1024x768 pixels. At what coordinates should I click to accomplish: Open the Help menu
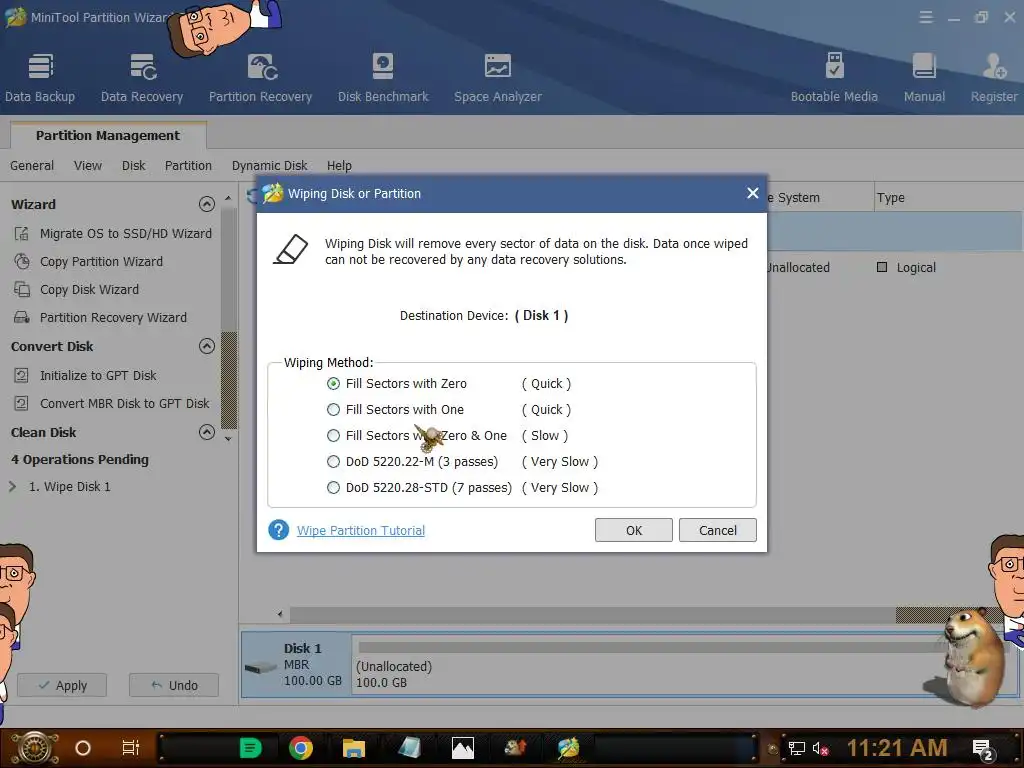click(x=339, y=165)
